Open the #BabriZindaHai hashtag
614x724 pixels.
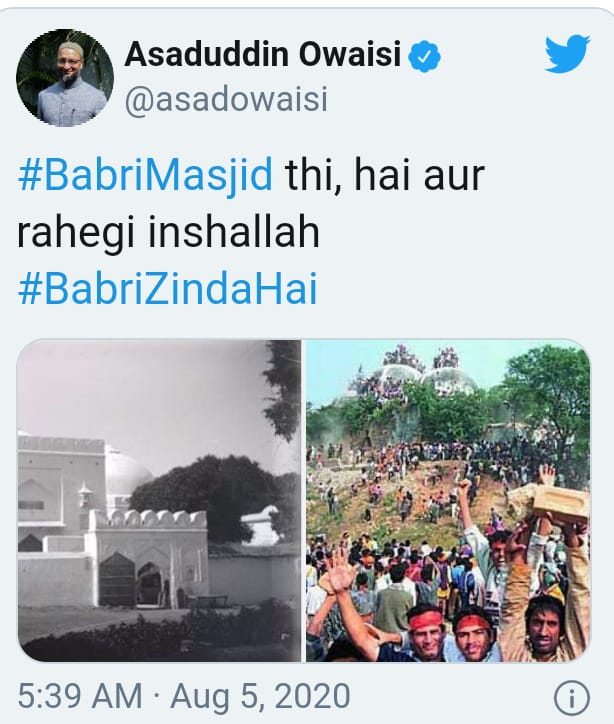[168, 289]
